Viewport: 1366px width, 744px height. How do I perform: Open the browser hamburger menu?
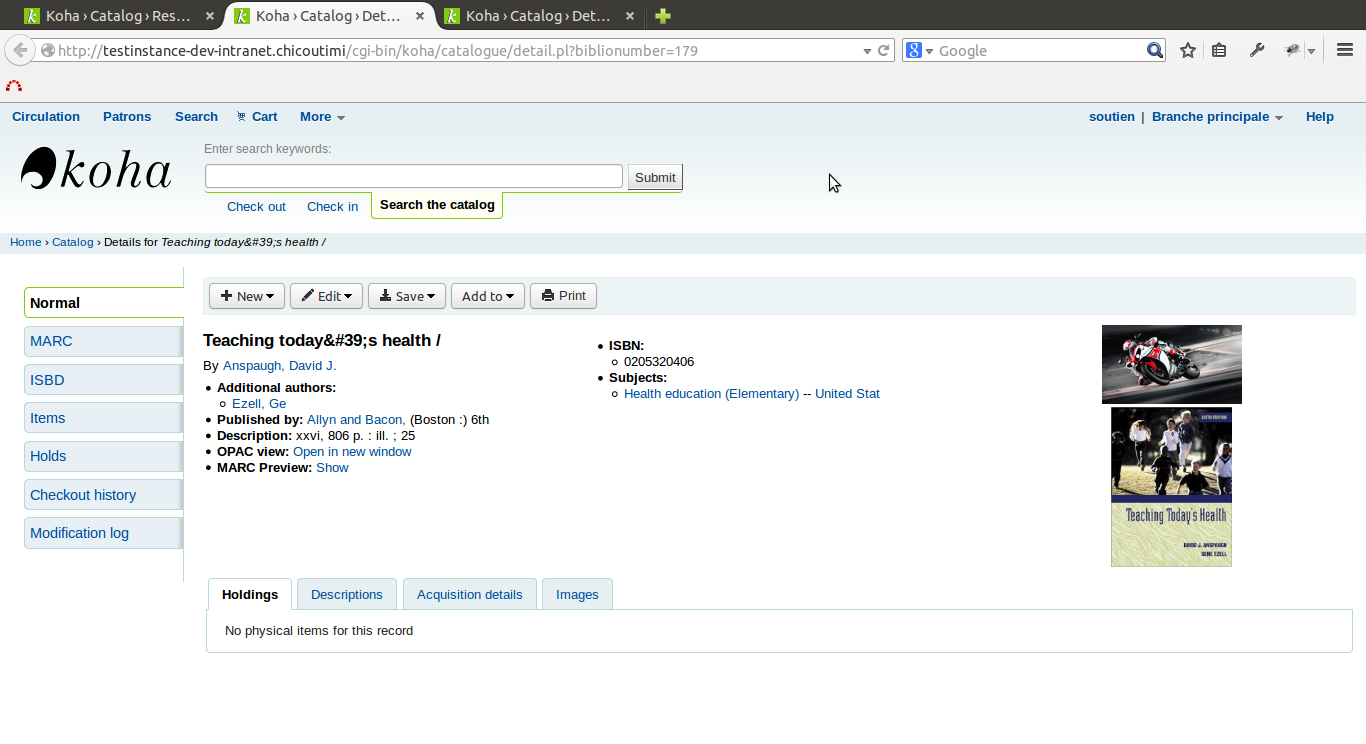[1344, 50]
